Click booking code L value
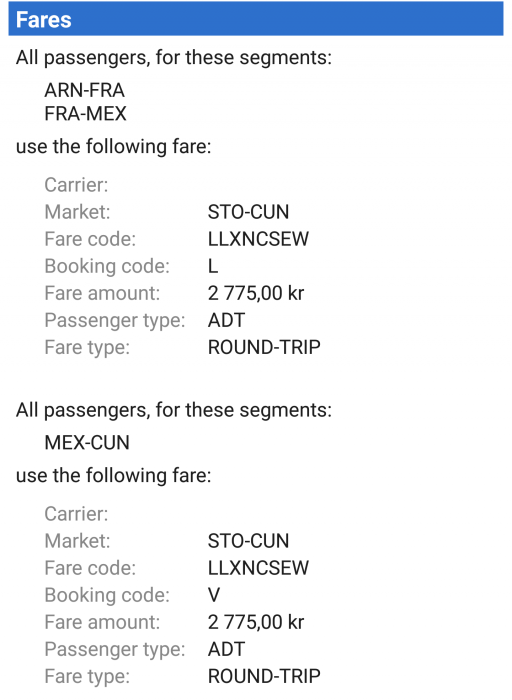Screen dimensions: 512x700 click(213, 266)
